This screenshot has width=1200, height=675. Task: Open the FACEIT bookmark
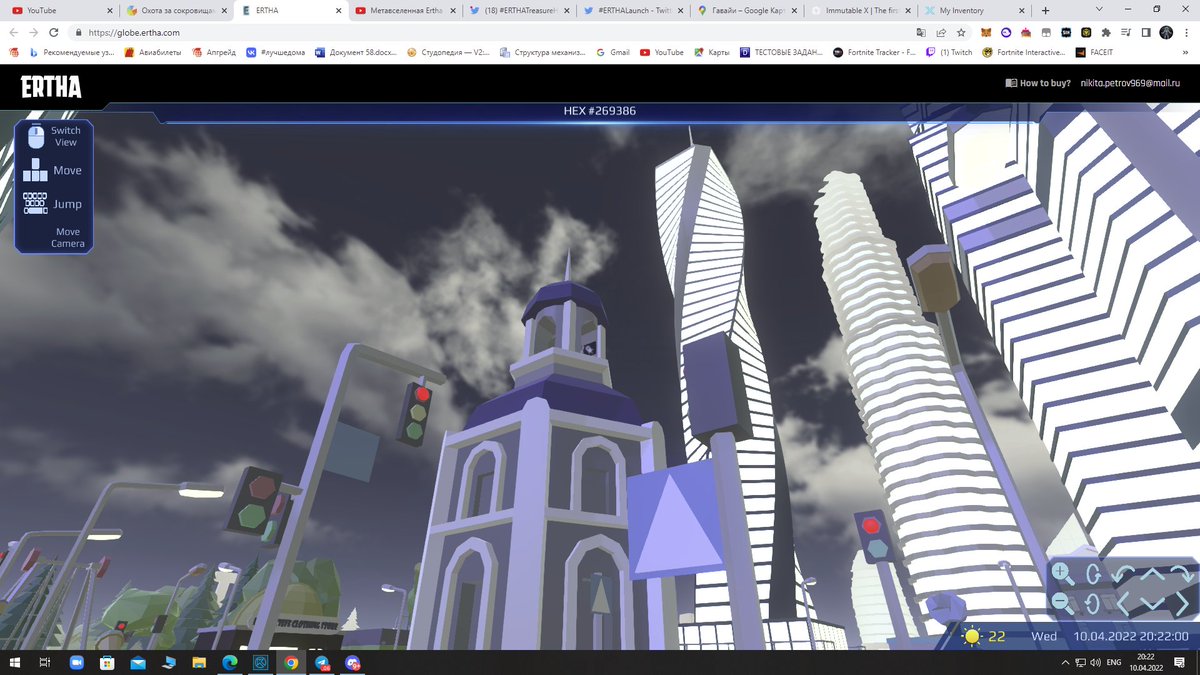point(1095,52)
